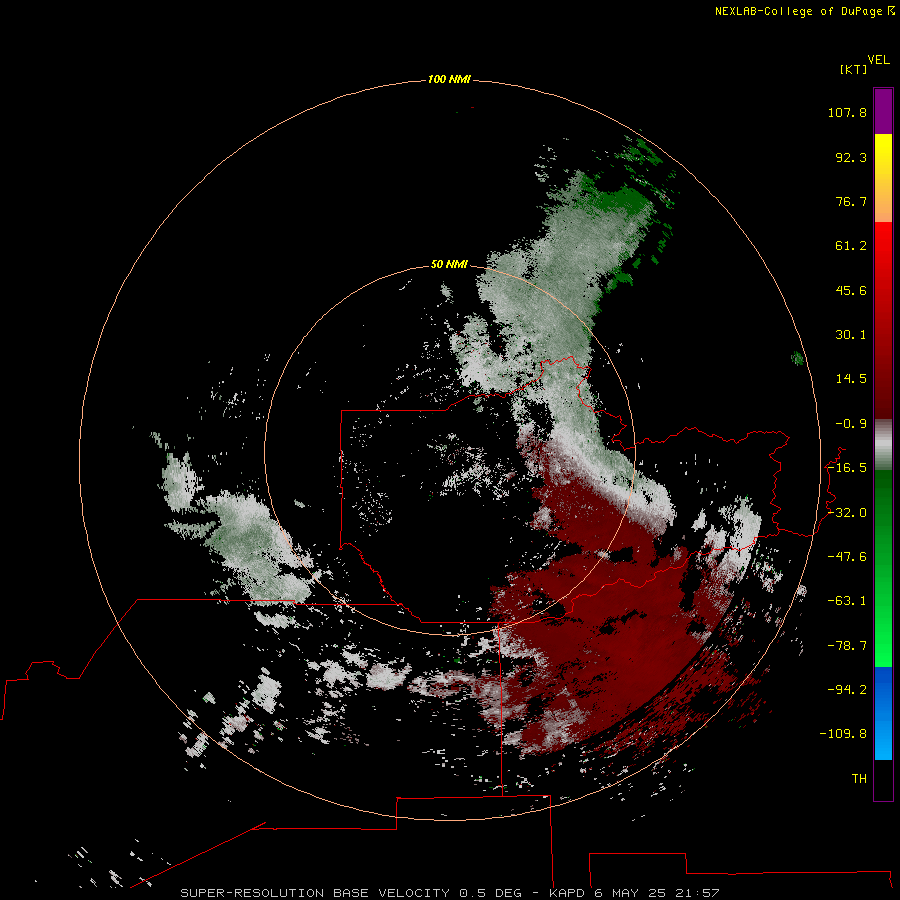Click the -78.7 scale value
The image size is (900, 900).
847,646
